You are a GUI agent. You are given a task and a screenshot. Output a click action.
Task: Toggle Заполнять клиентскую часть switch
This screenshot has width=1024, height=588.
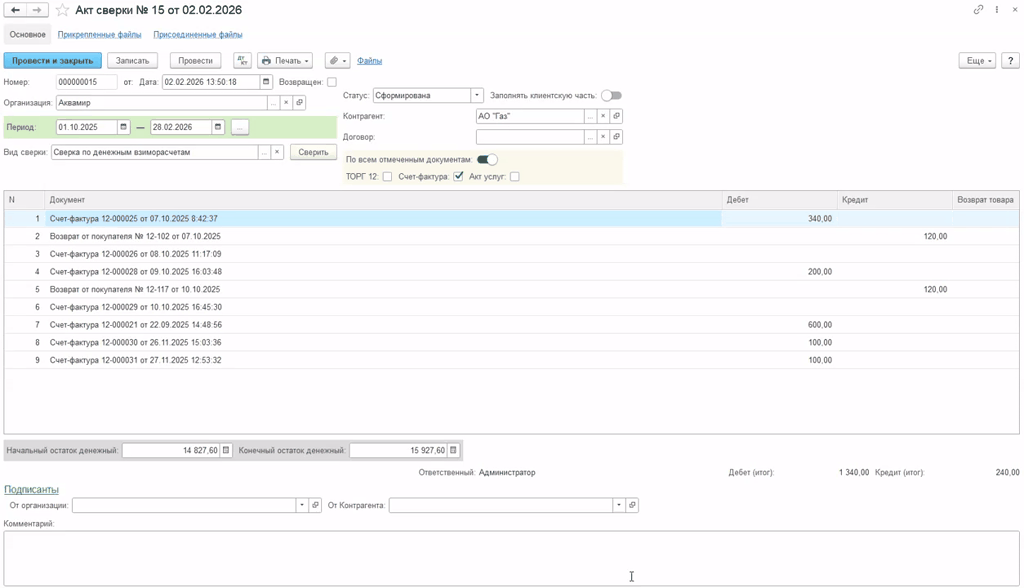pyautogui.click(x=611, y=96)
